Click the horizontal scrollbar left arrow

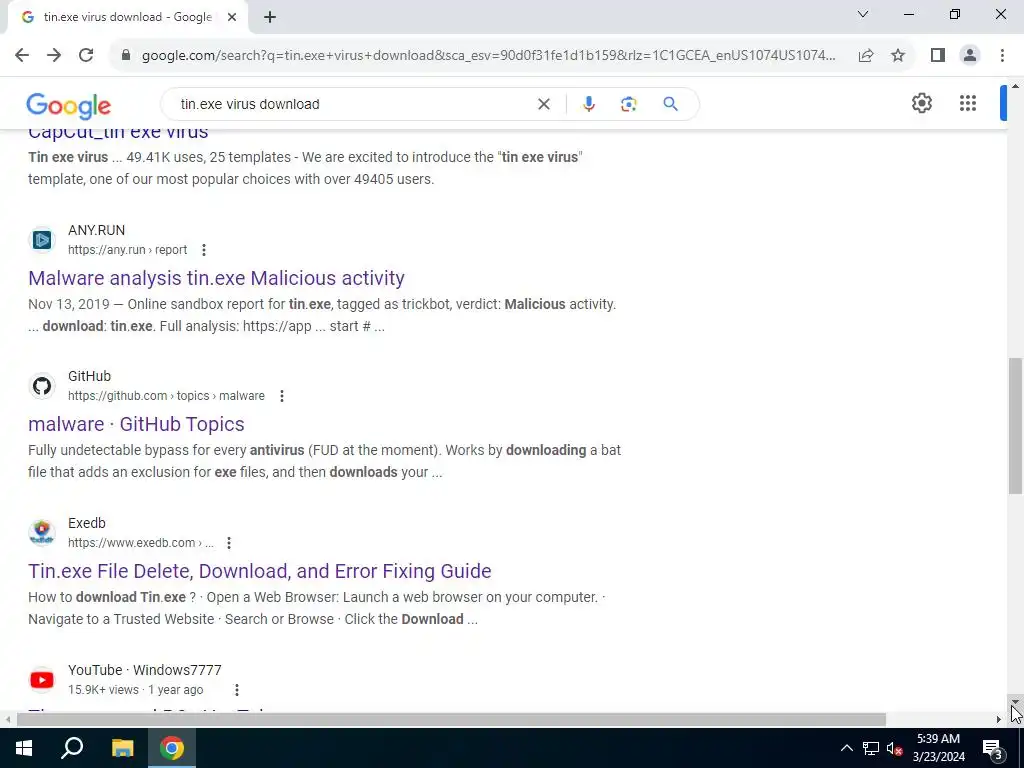(8, 720)
